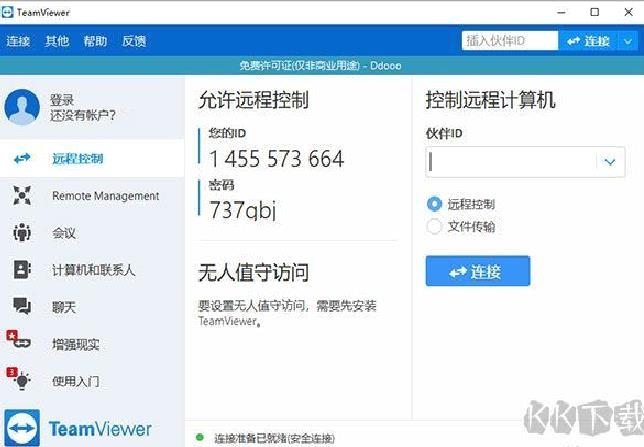Click the 计算机和联系人 contacts icon
Image resolution: width=644 pixels, height=447 pixels.
(22, 270)
